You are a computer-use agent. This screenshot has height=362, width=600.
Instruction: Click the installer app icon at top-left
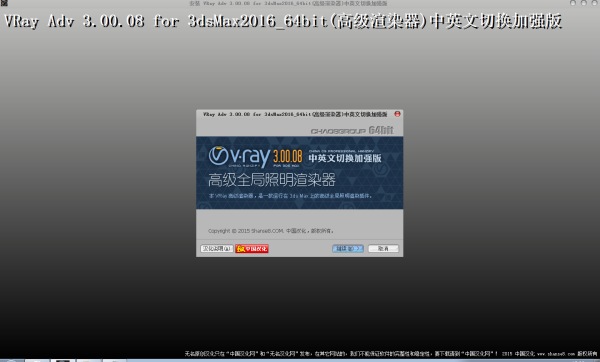click(x=4, y=3)
